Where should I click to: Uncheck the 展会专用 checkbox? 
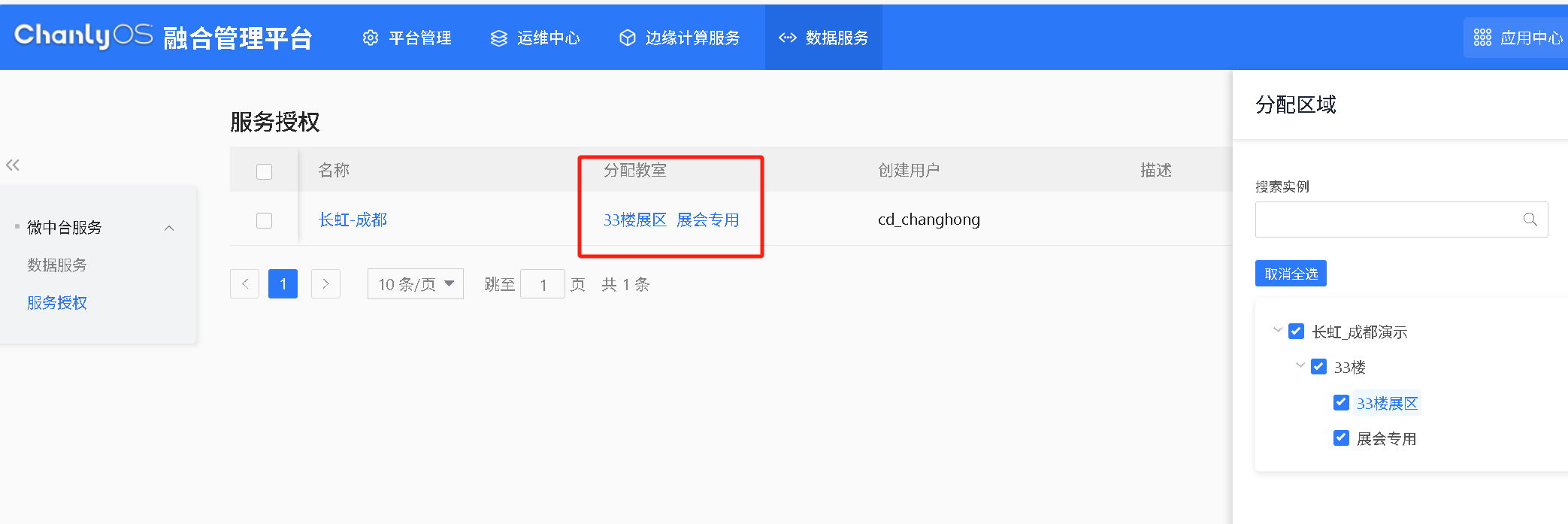coord(1341,438)
